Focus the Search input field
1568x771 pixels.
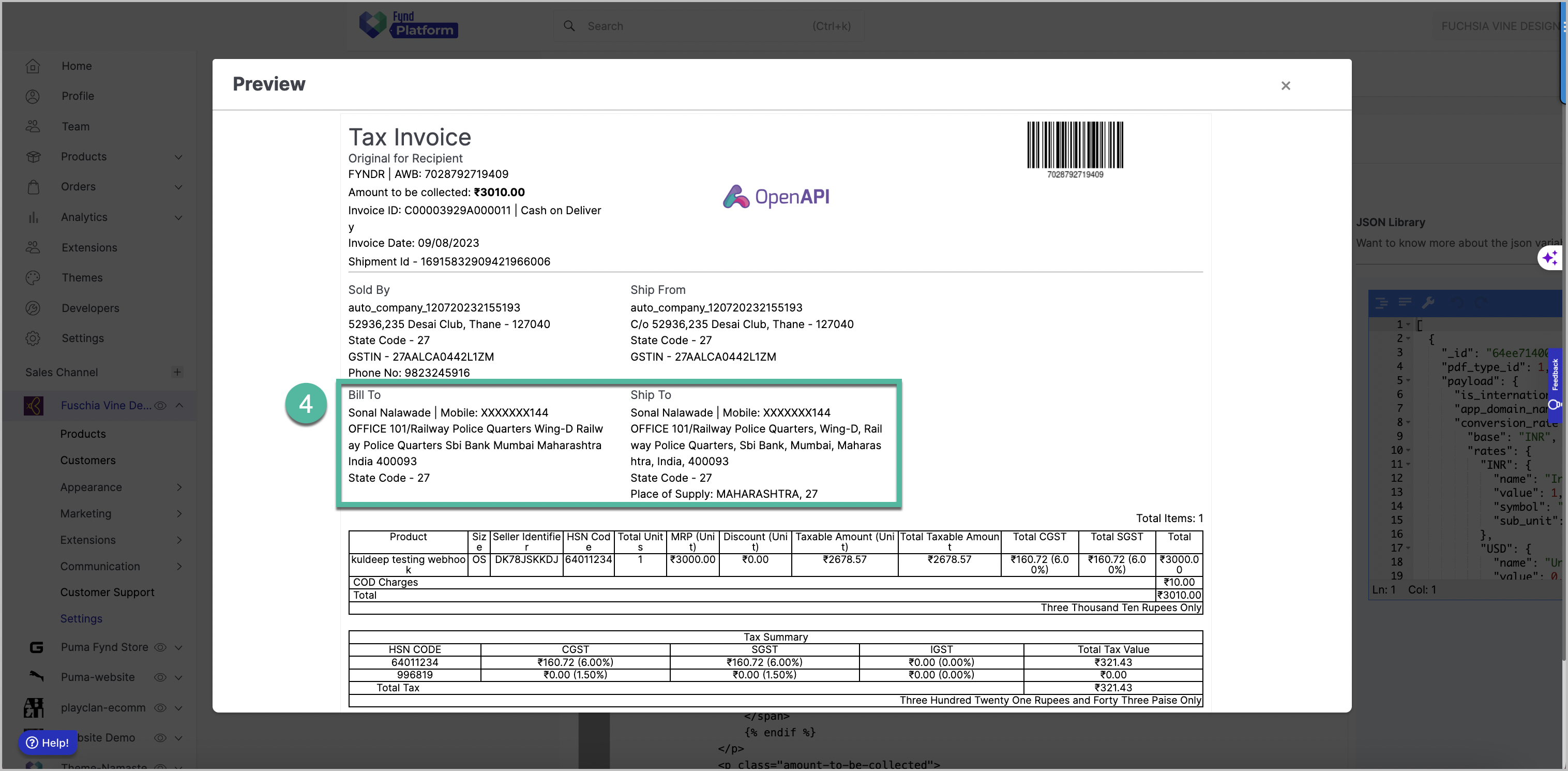coord(708,26)
